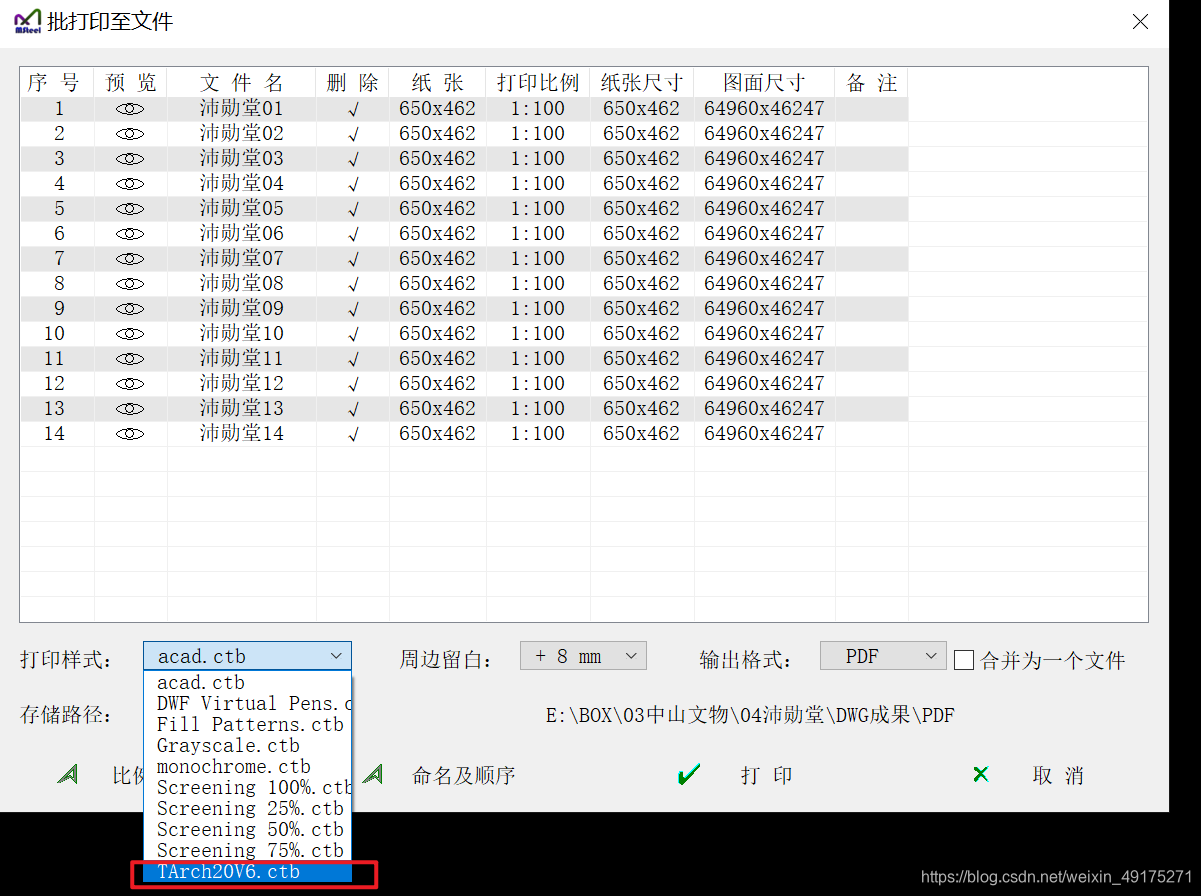Image resolution: width=1201 pixels, height=896 pixels.
Task: Preview file 沛勋堂10 via eye icon
Action: [130, 334]
